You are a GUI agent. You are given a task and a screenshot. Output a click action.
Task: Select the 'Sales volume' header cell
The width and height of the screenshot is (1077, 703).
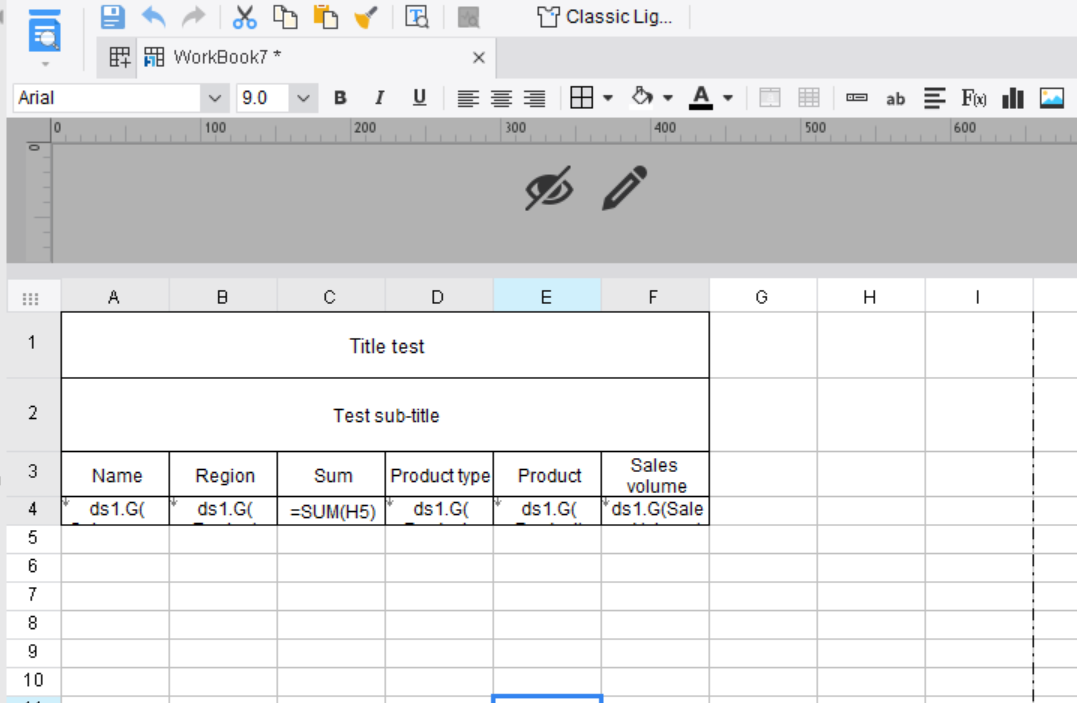pyautogui.click(x=655, y=474)
